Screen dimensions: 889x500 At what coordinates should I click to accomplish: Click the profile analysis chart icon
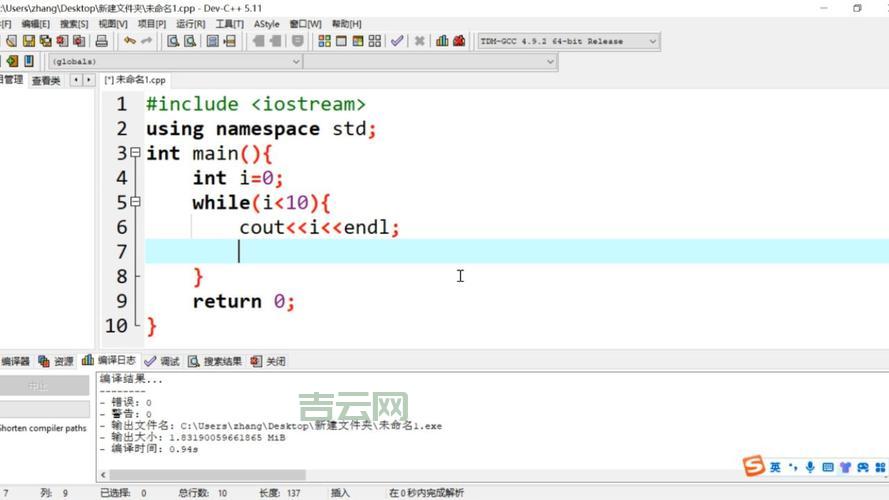tap(442, 41)
